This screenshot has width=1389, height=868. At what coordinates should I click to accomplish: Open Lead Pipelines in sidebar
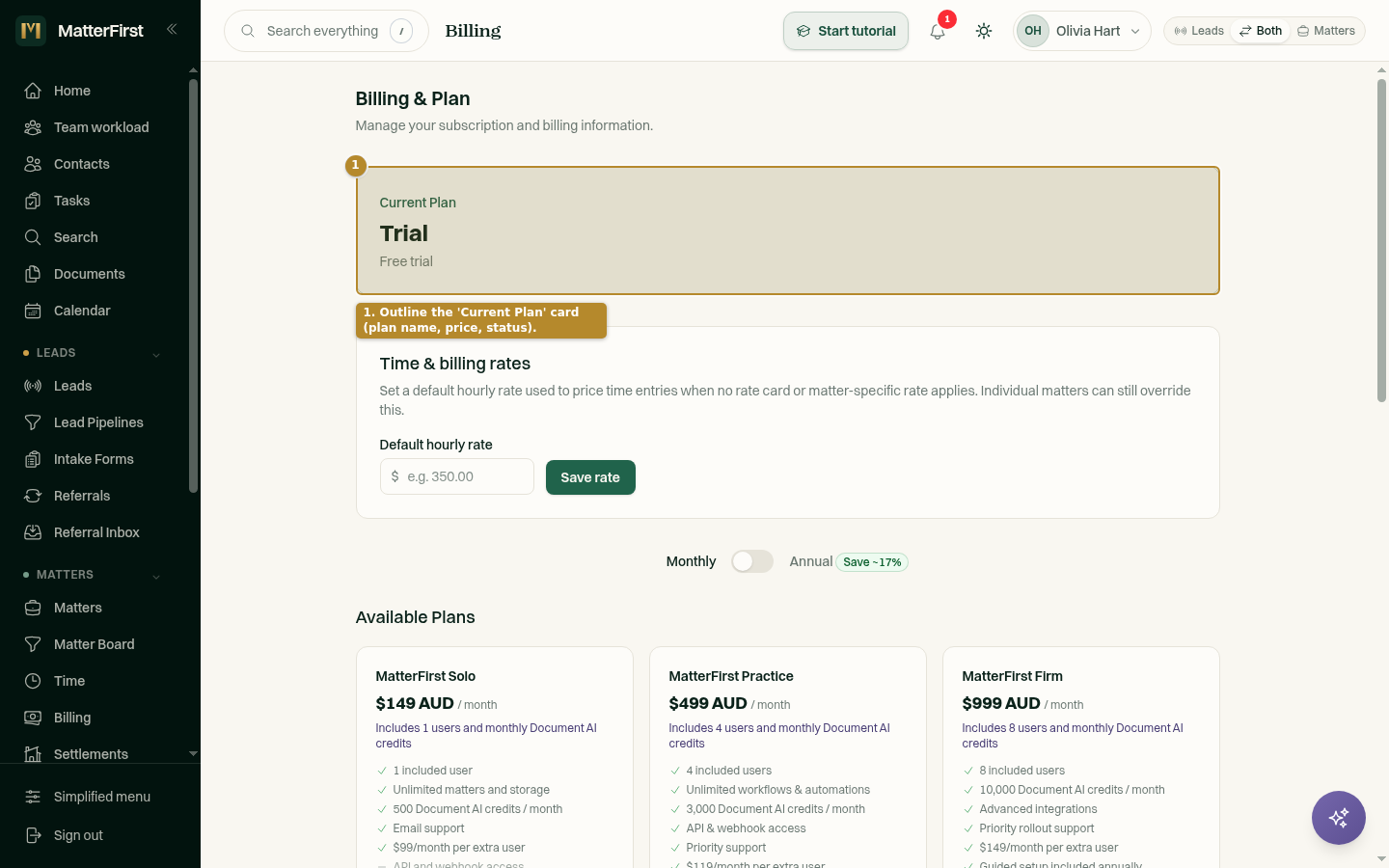click(x=96, y=422)
